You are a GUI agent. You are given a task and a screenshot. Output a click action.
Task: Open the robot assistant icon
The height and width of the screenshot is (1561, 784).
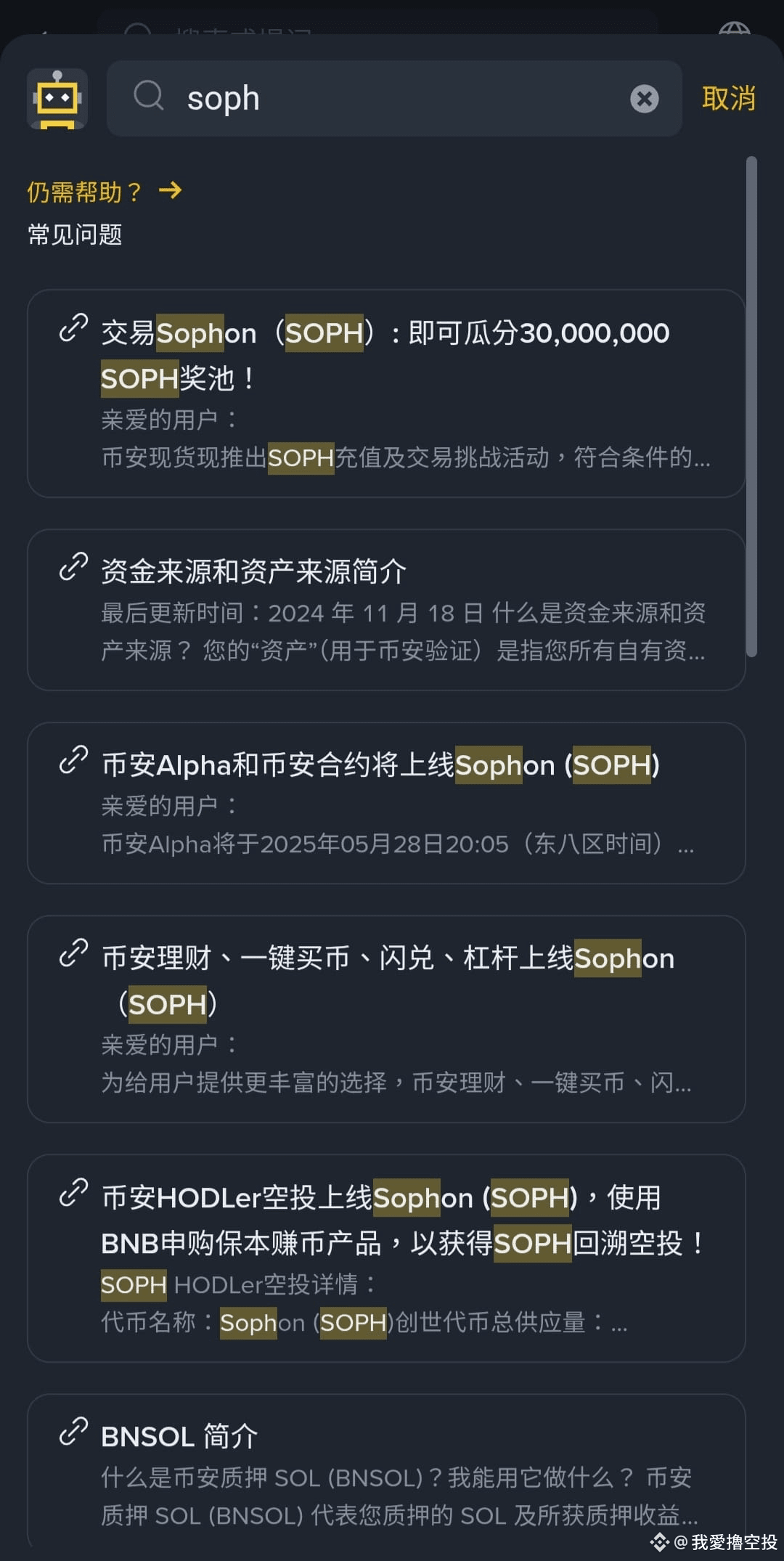tap(57, 99)
